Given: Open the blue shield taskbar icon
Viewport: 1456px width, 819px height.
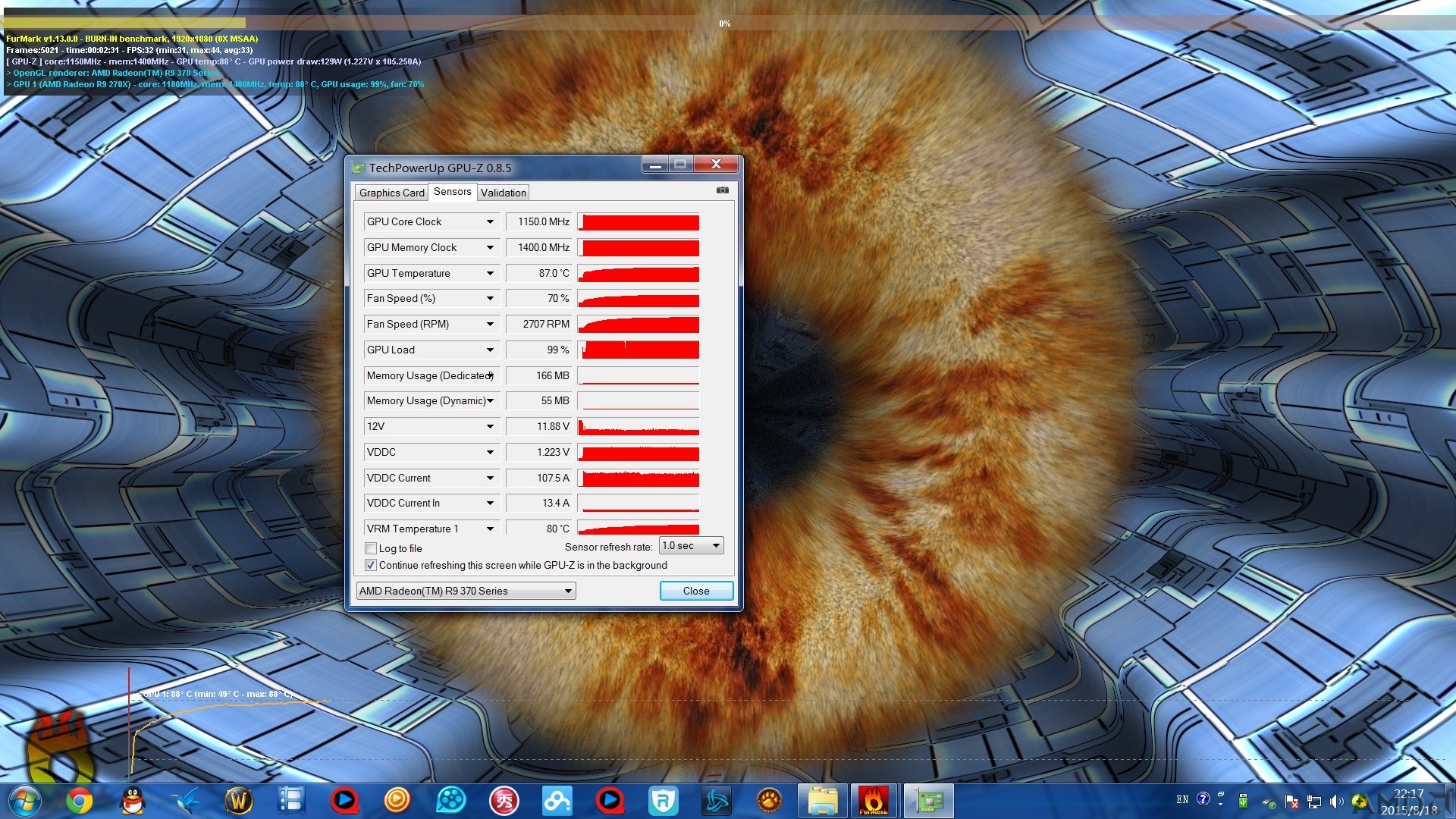Looking at the screenshot, I should click(x=664, y=801).
